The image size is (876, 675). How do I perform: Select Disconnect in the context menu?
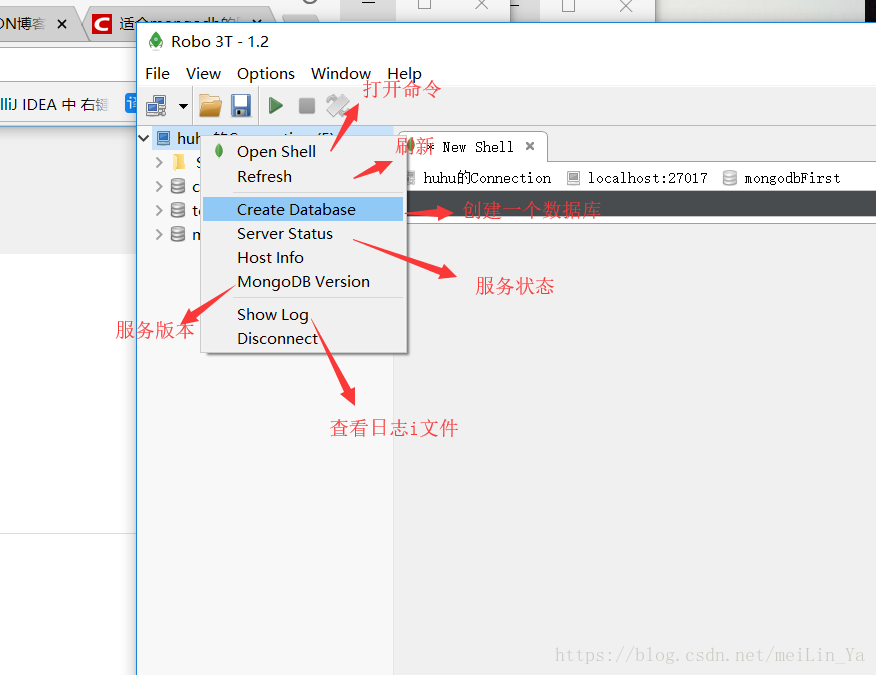point(302,339)
